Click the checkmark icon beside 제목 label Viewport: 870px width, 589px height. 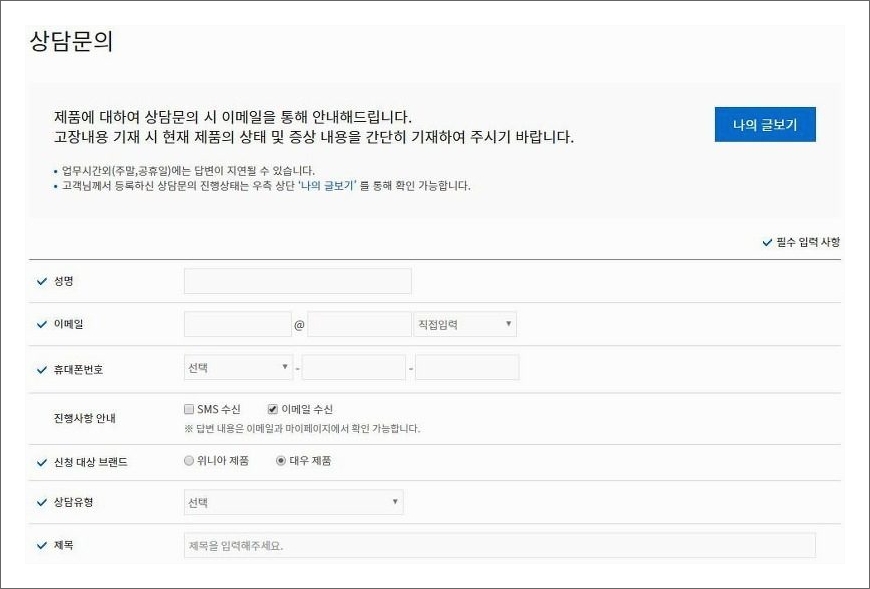(x=41, y=545)
